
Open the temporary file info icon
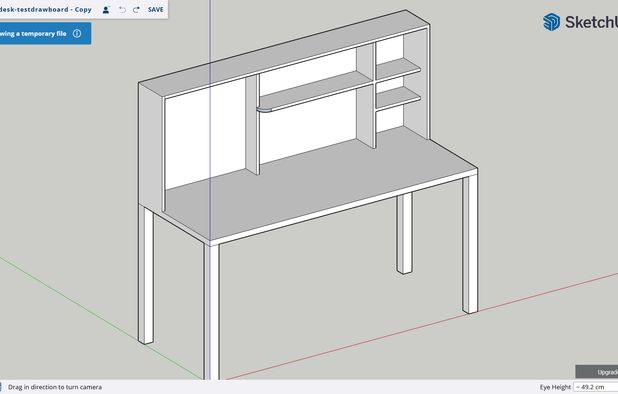[77, 33]
